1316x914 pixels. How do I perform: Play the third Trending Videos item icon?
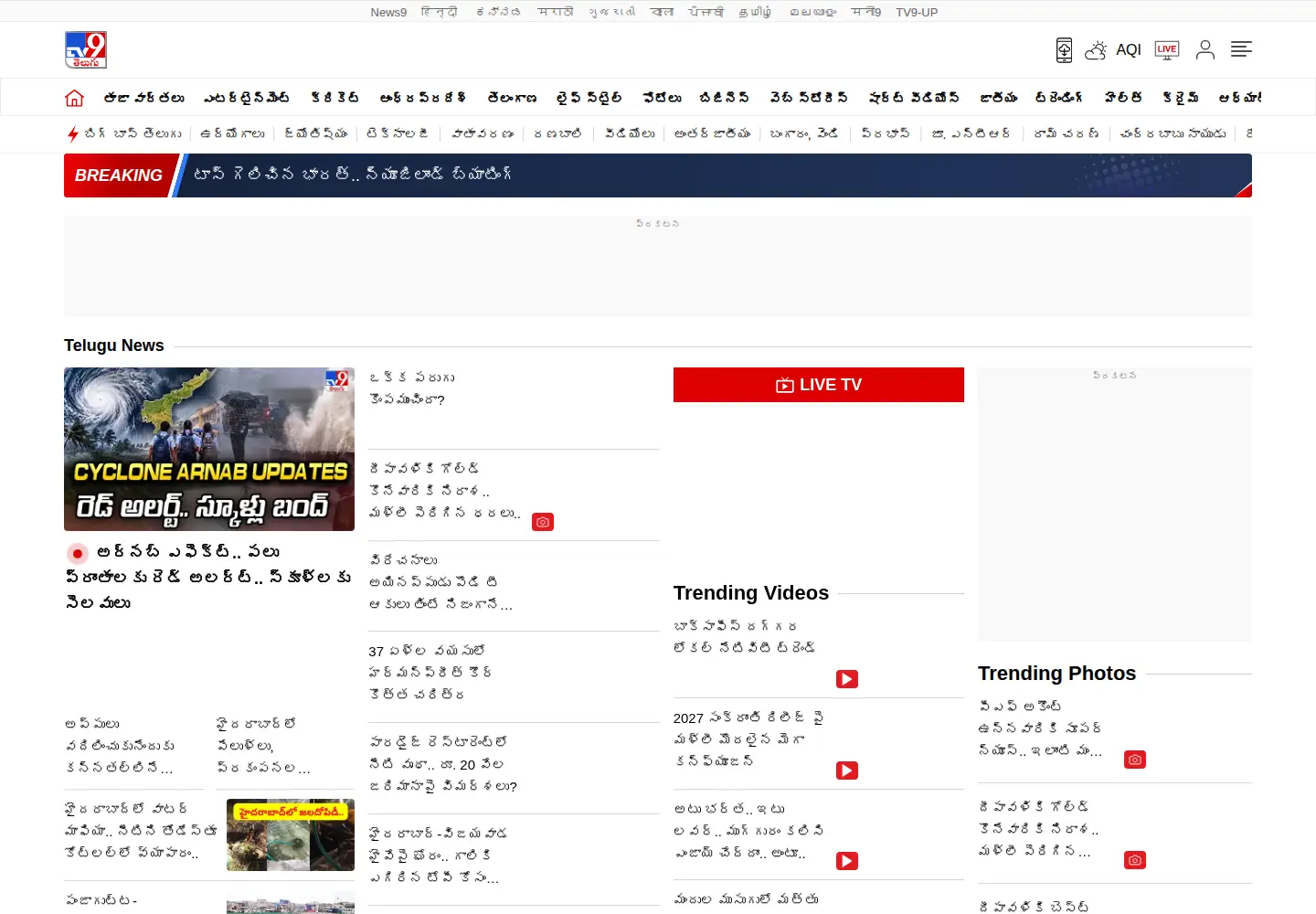(x=847, y=861)
